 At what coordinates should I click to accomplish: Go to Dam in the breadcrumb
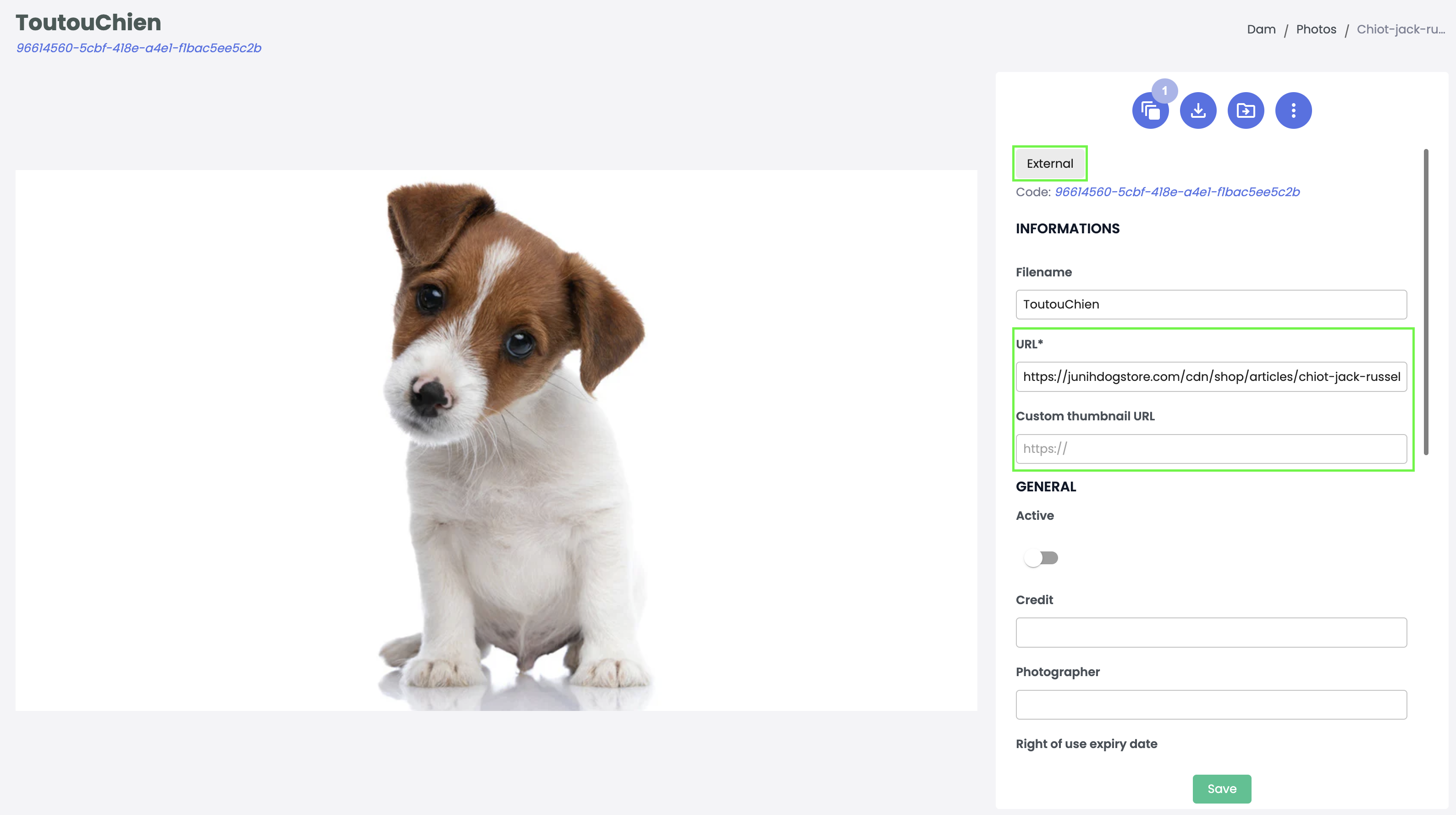1260,29
